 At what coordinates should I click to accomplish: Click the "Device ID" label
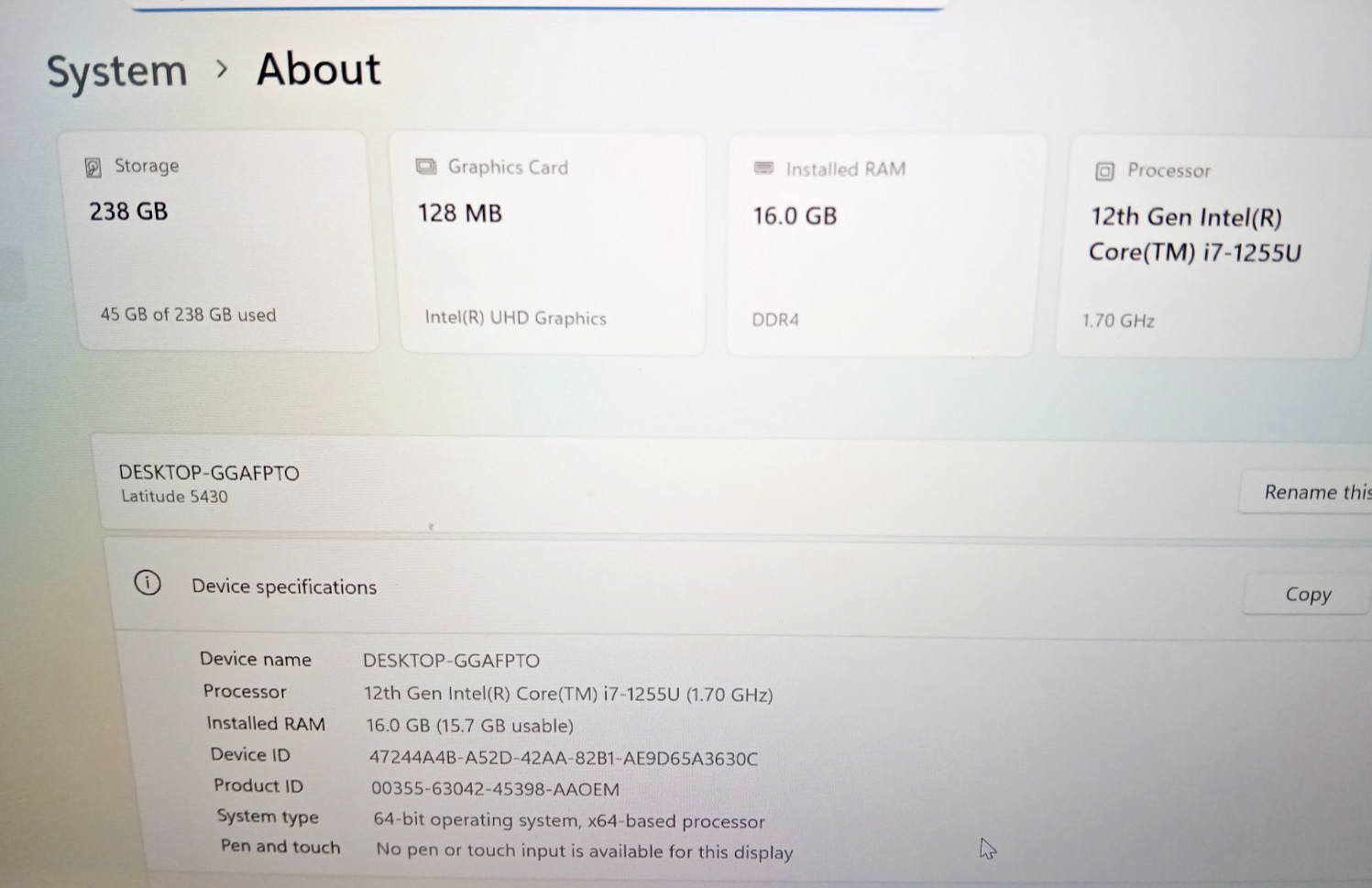(x=250, y=754)
